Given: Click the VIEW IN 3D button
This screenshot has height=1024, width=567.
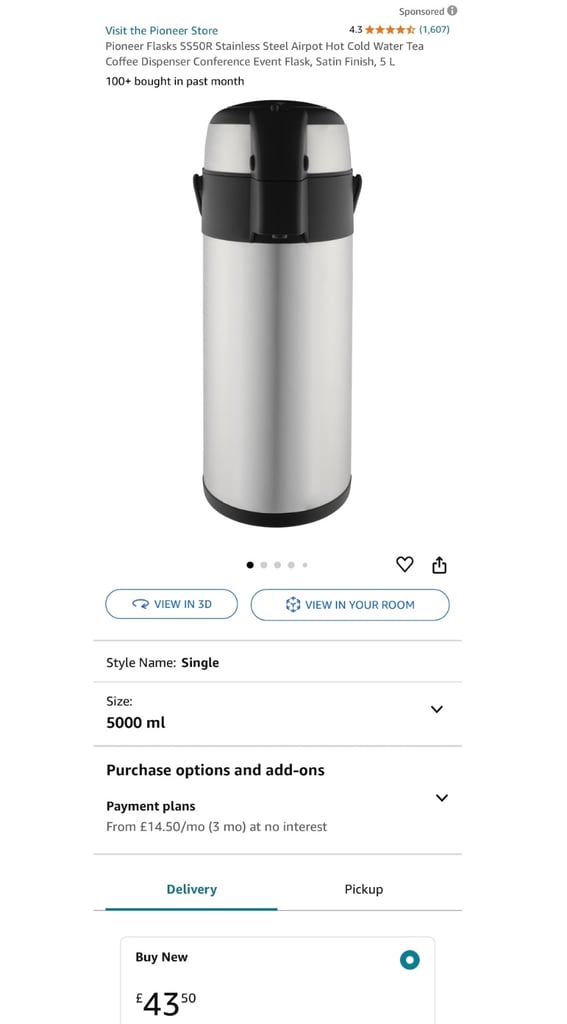Looking at the screenshot, I should [172, 604].
